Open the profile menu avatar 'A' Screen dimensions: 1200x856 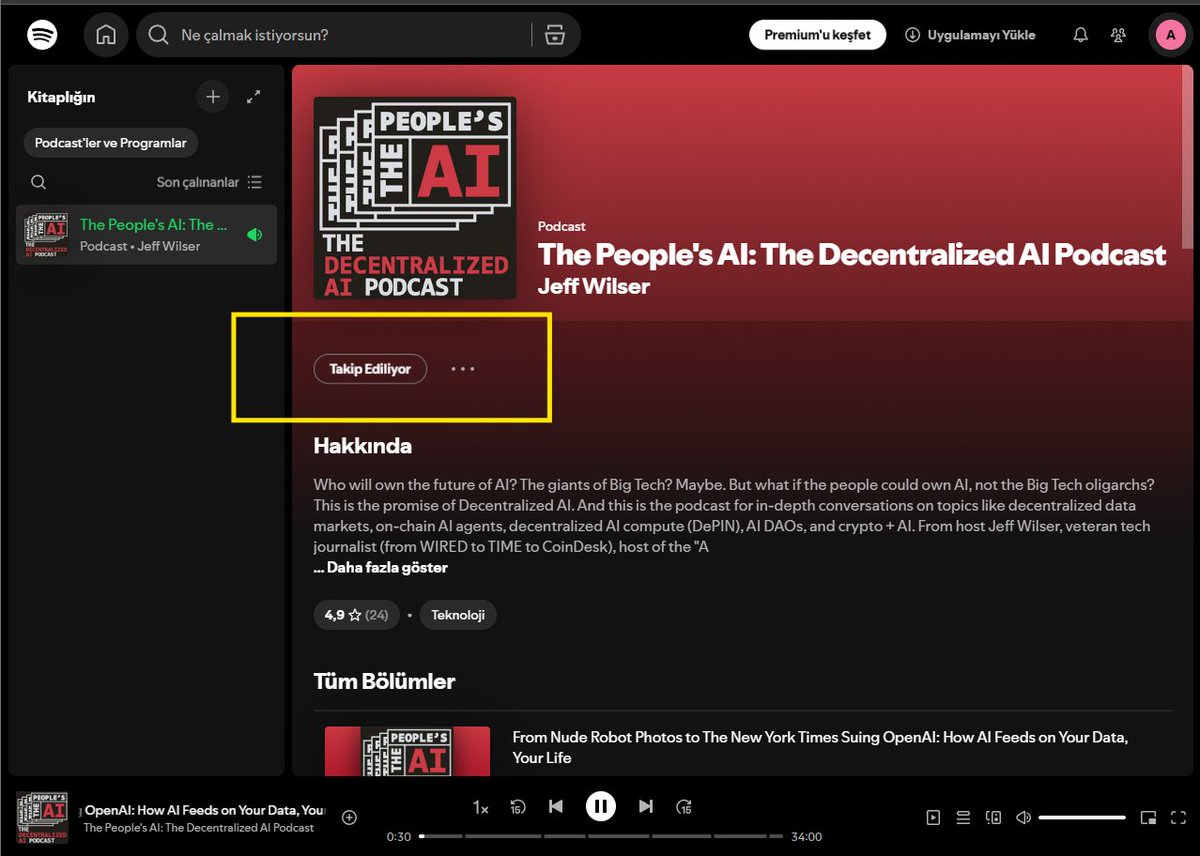pos(1171,35)
